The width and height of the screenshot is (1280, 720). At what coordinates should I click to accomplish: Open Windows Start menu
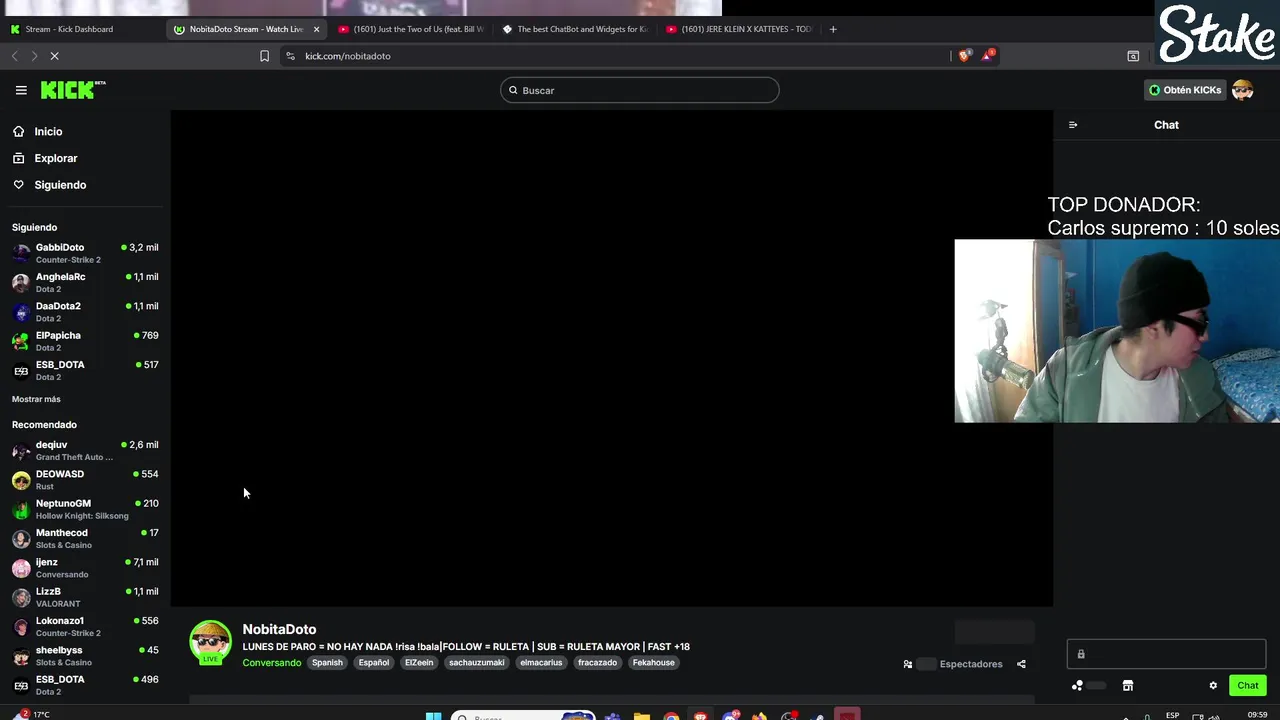(434, 716)
